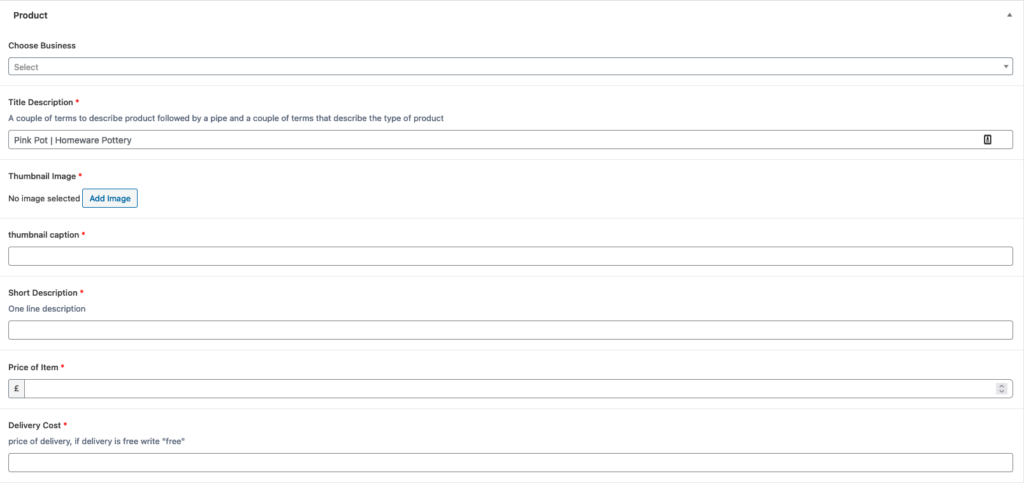The height and width of the screenshot is (483, 1024).
Task: Click the Choose Business label
Action: coord(42,46)
